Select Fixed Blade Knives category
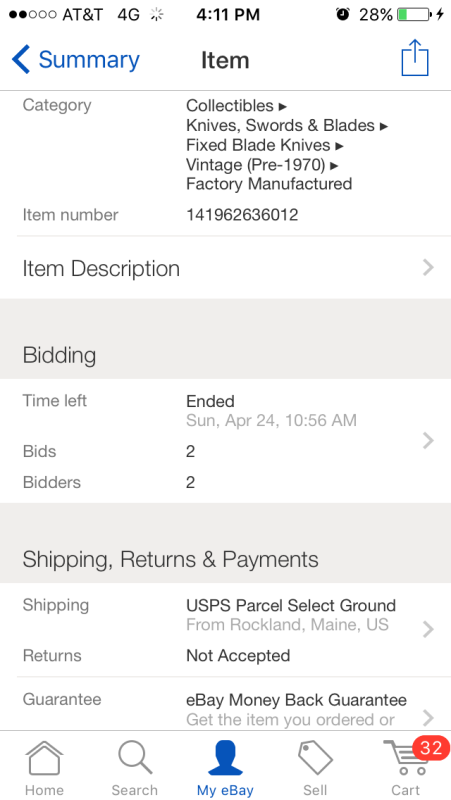Viewport: 451px width, 800px height. 258,145
